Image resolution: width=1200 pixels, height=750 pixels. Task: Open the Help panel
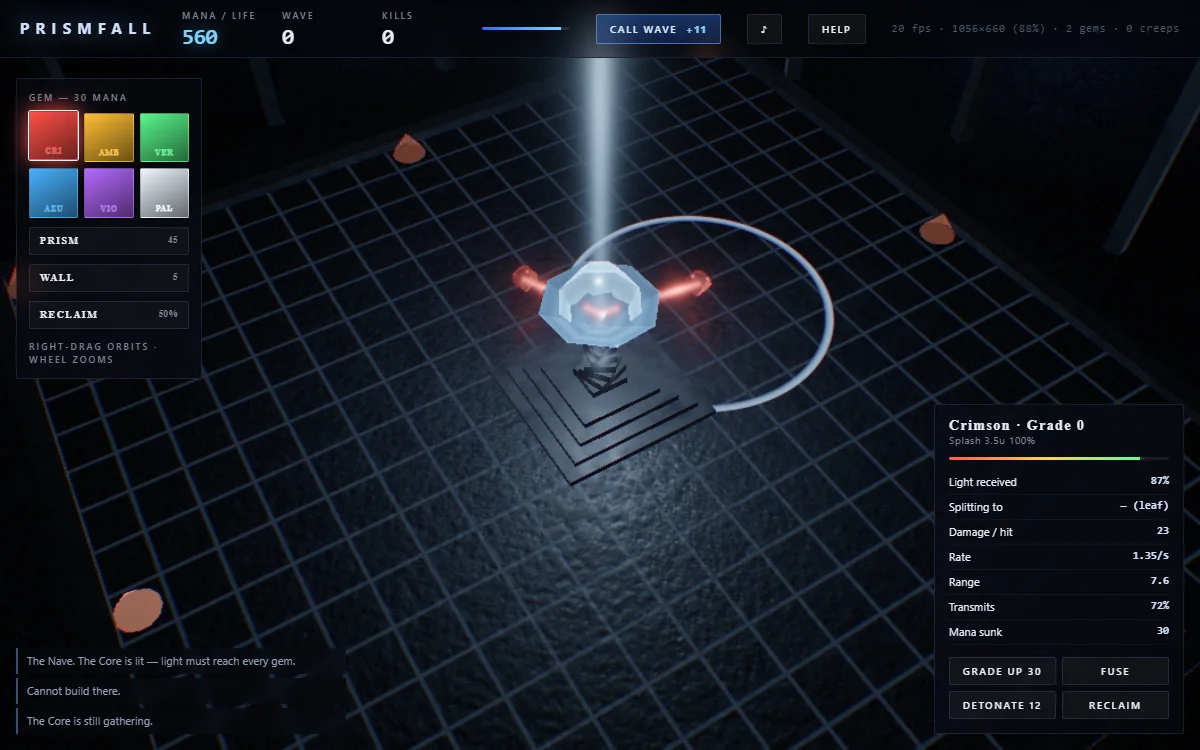point(836,29)
